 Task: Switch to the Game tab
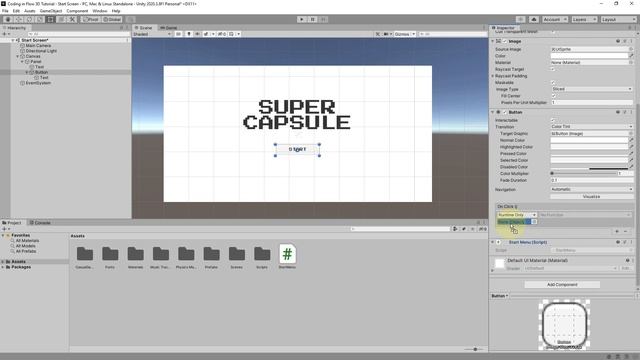(169, 28)
